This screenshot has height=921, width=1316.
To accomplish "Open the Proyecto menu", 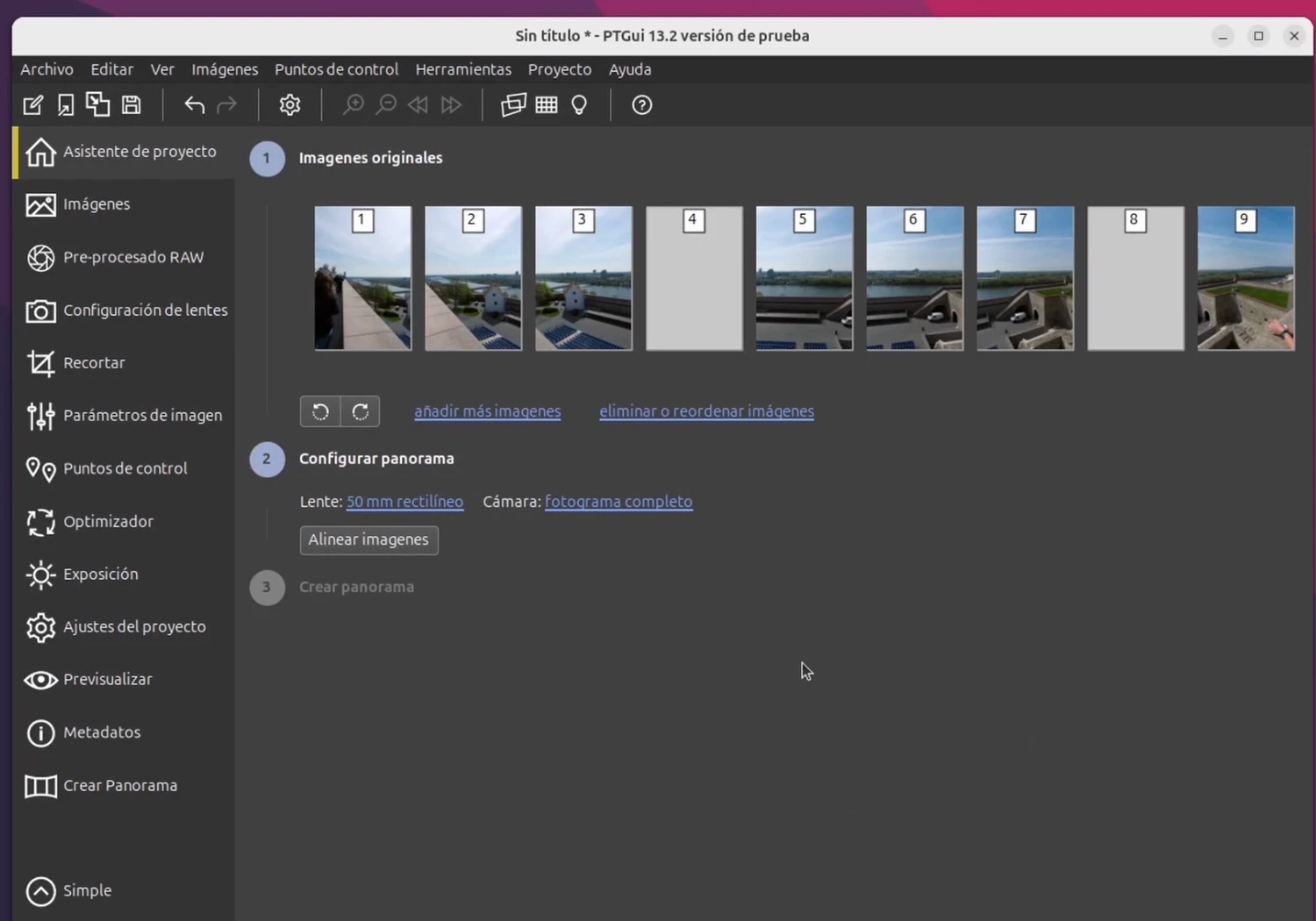I will pos(559,69).
